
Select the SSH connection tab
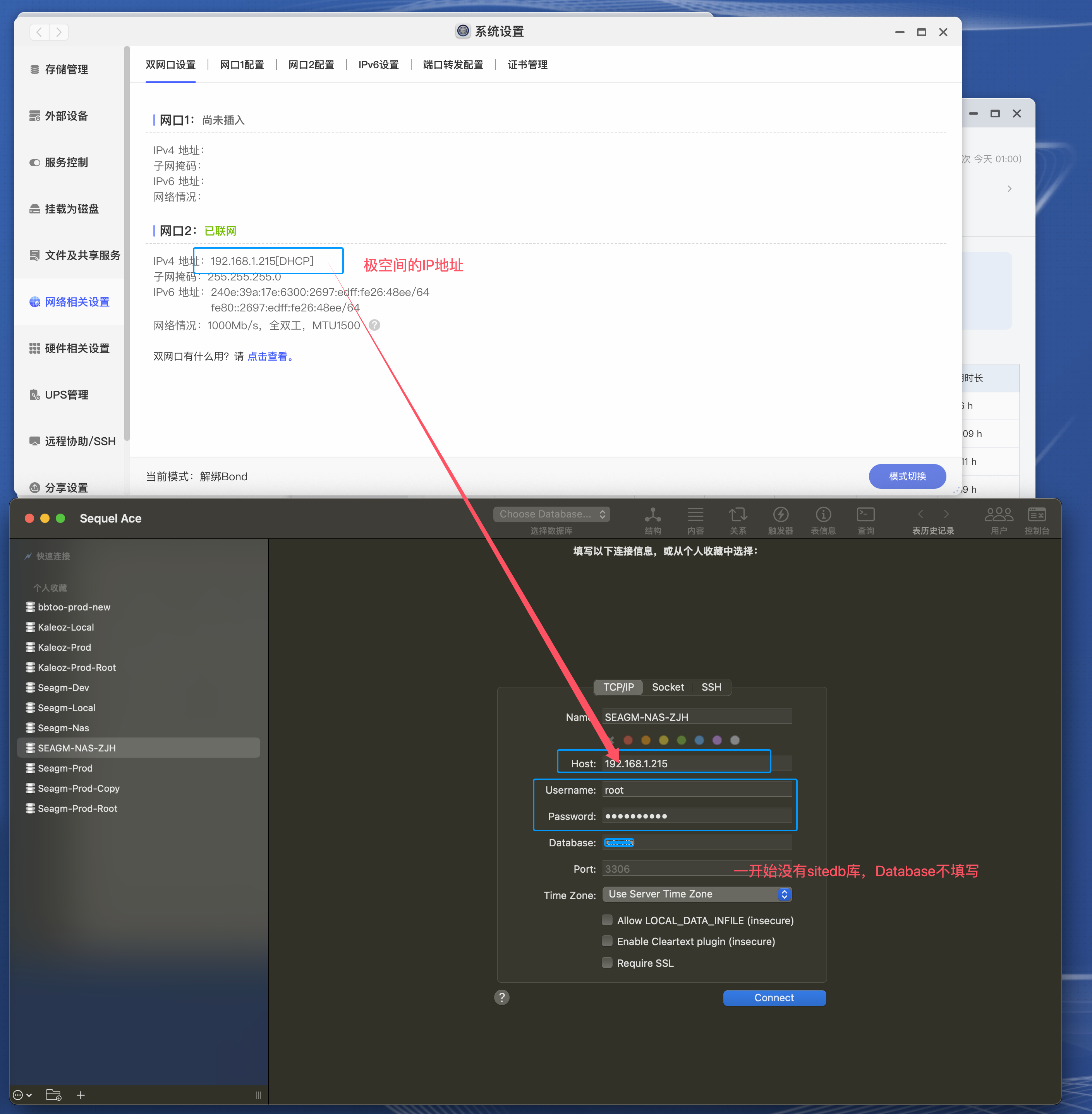[x=711, y=687]
